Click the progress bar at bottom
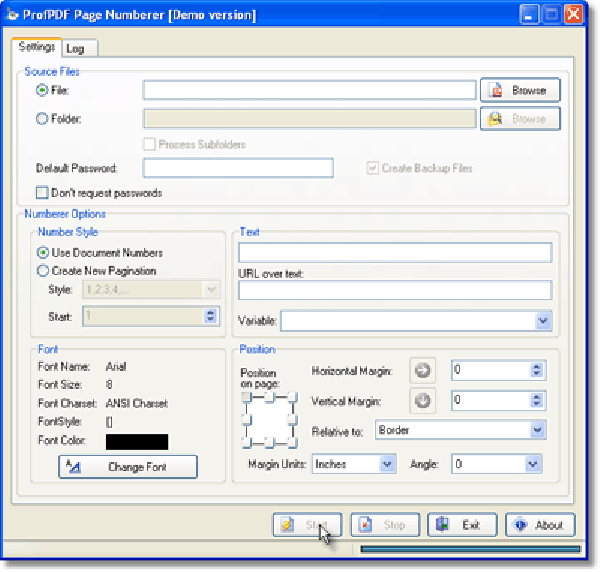This screenshot has width=600, height=572. pyautogui.click(x=470, y=549)
